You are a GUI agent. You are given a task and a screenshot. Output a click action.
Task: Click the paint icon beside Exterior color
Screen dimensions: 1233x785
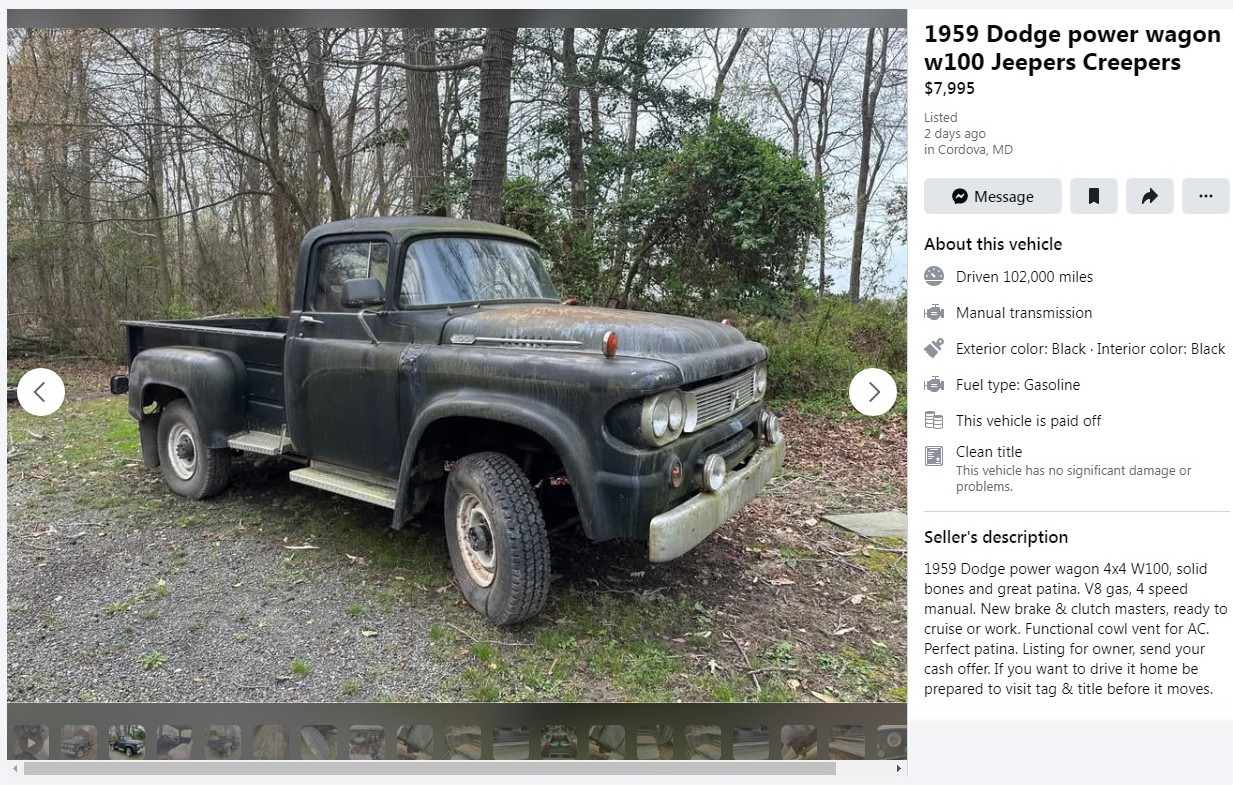[934, 349]
